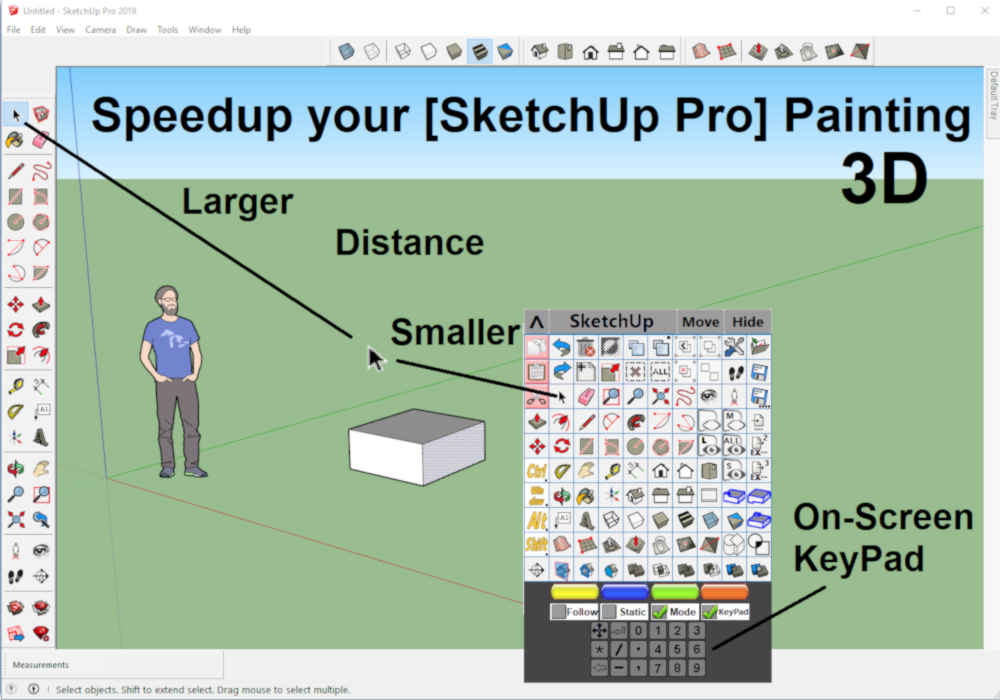Activate Zoom Extents in left toolbar
Screen dimensions: 1000x700
click(x=15, y=520)
